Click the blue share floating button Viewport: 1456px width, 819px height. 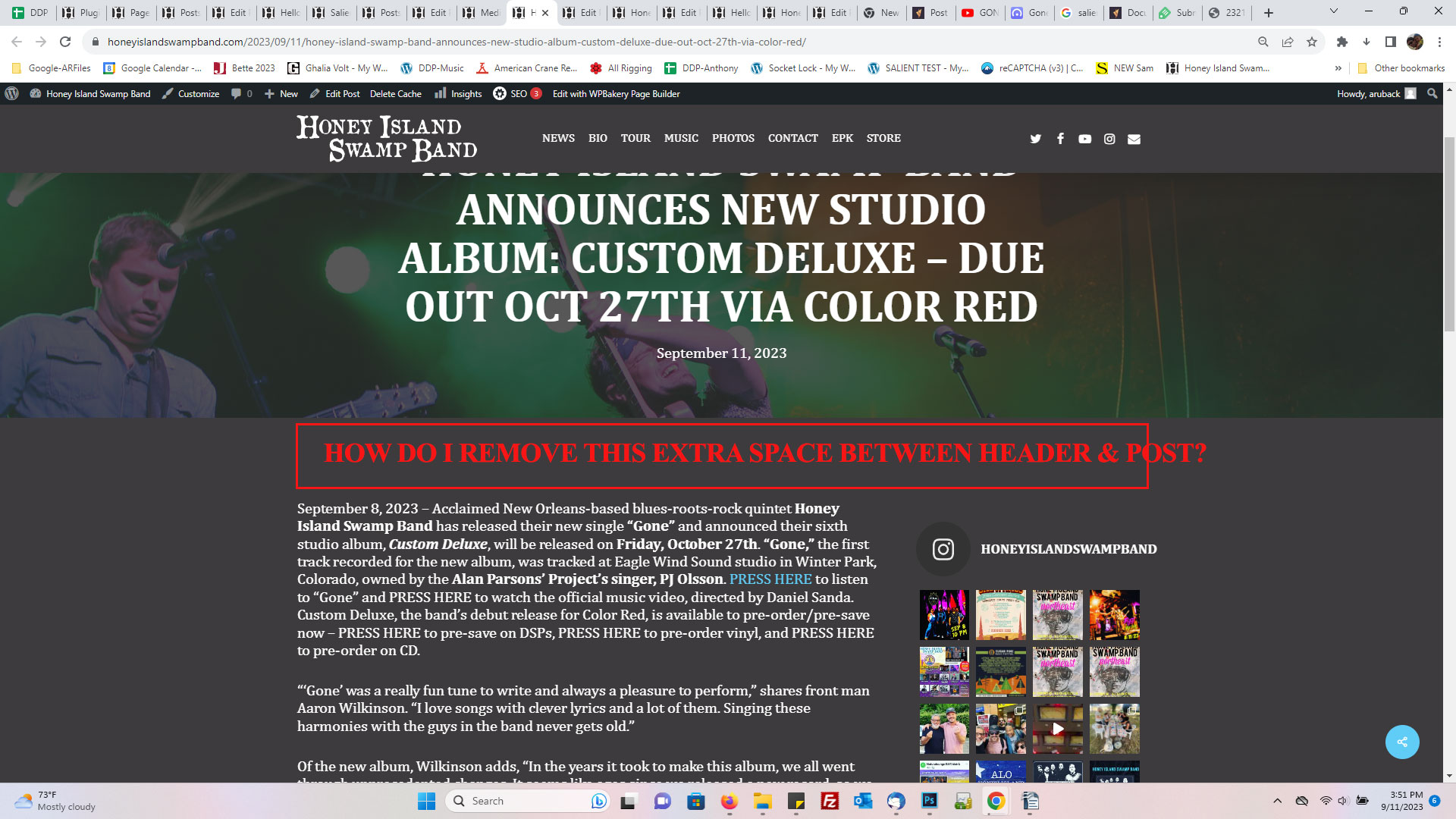tap(1402, 742)
